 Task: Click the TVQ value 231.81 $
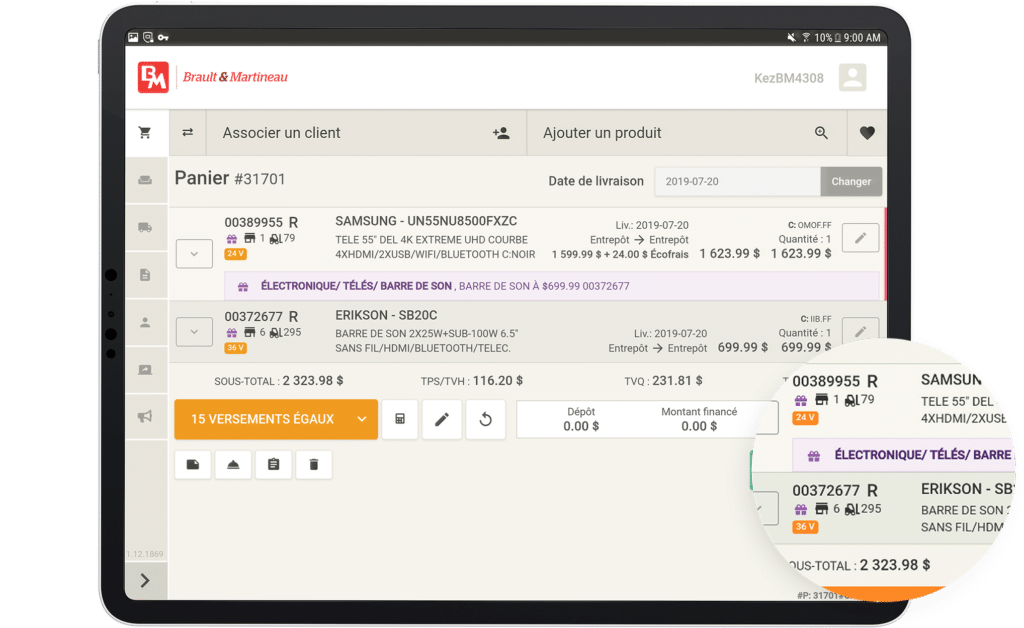tap(677, 381)
